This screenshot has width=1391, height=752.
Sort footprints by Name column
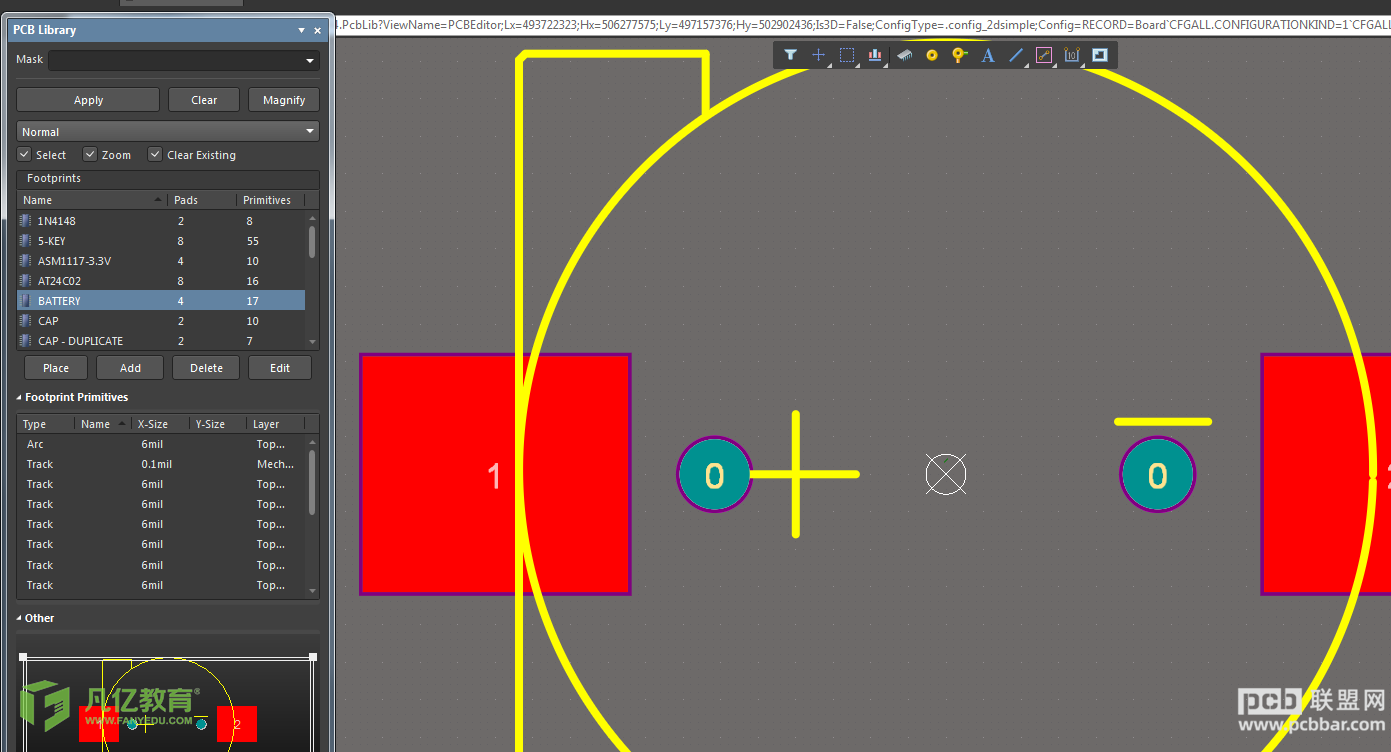coord(92,200)
